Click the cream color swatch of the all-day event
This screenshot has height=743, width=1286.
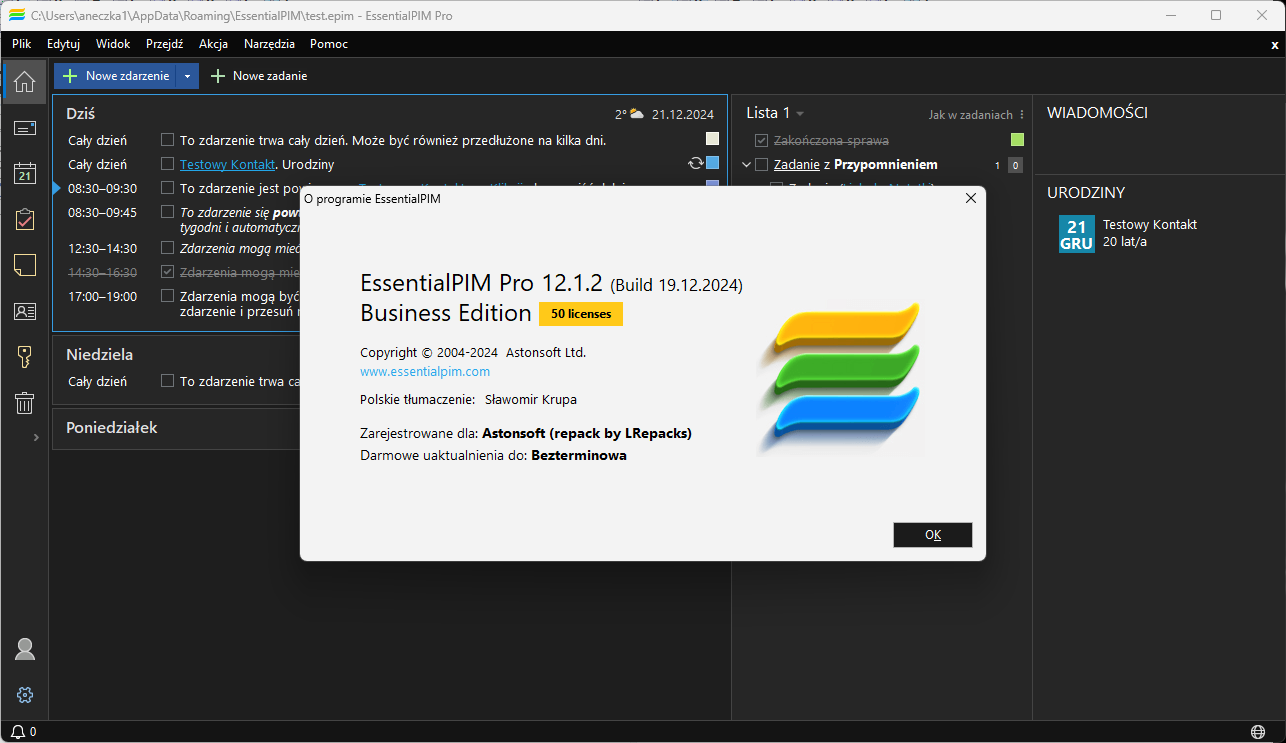pyautogui.click(x=713, y=140)
